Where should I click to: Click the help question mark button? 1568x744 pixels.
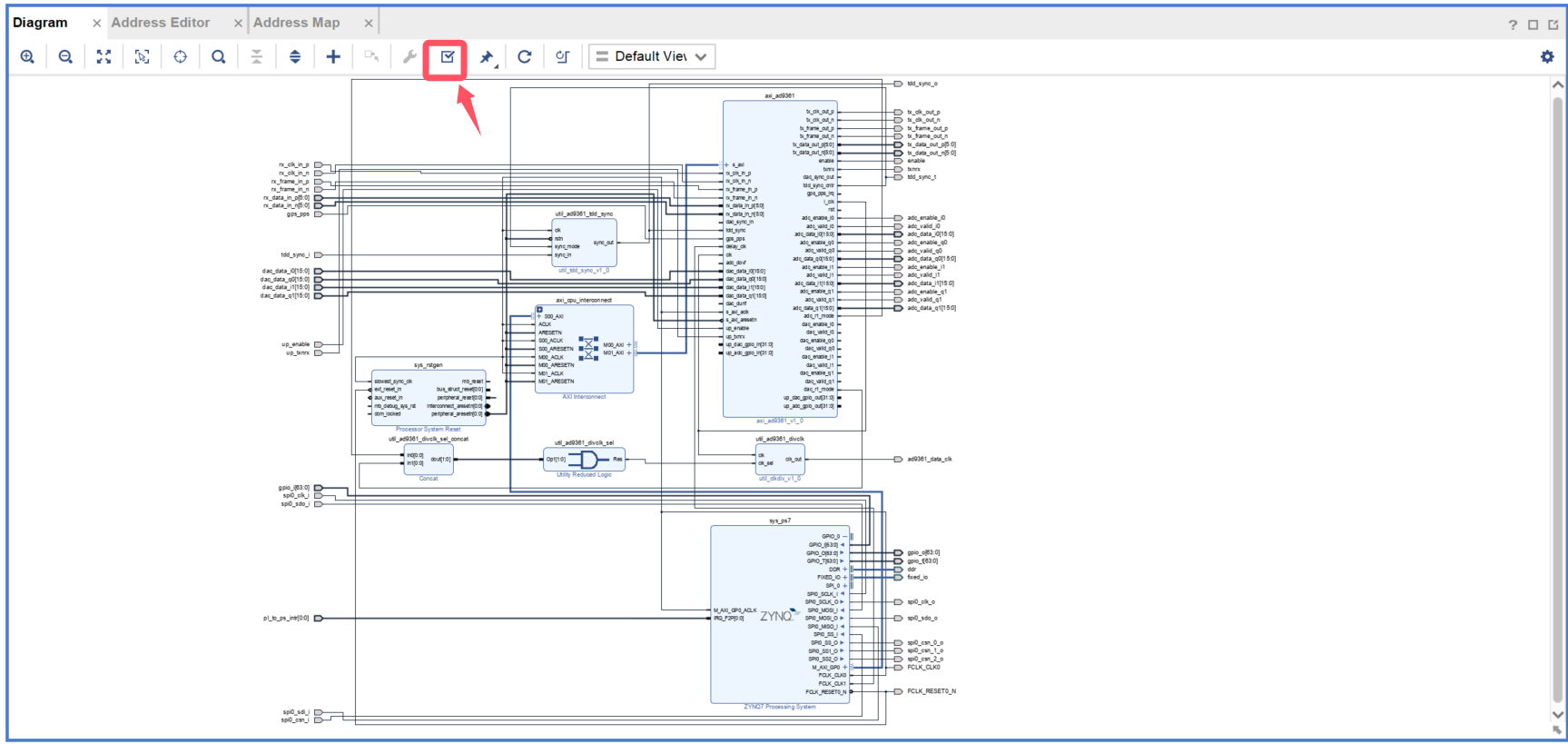(x=1513, y=25)
